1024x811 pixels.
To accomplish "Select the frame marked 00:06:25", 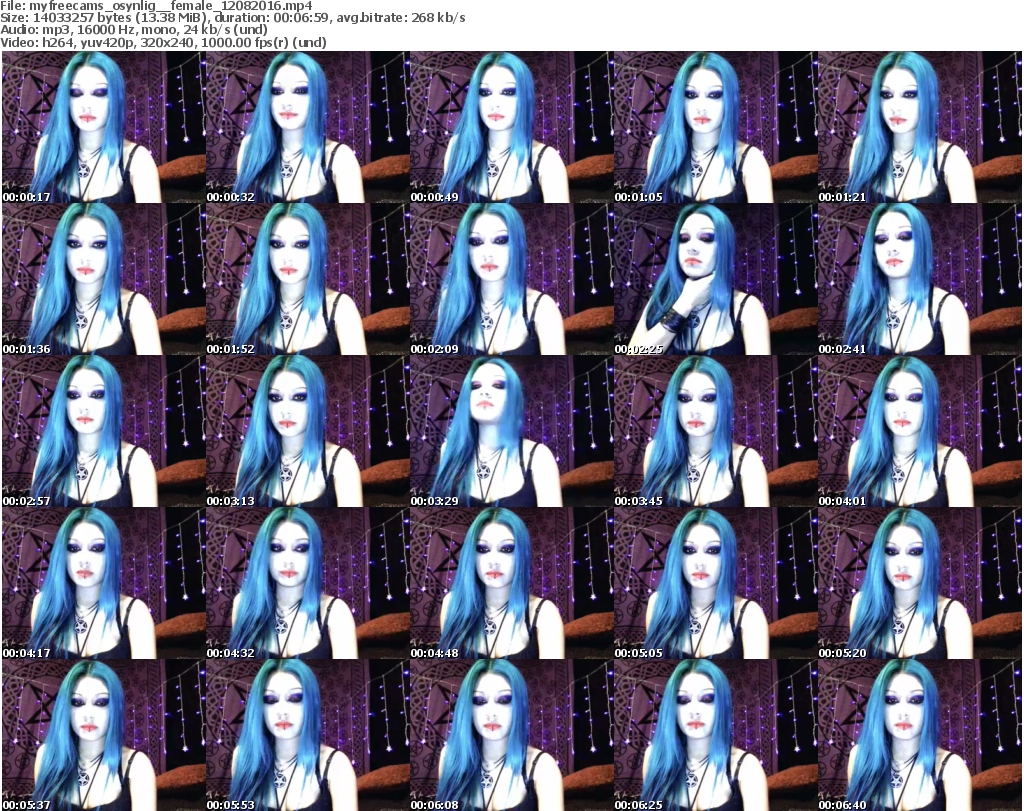I will coord(715,735).
